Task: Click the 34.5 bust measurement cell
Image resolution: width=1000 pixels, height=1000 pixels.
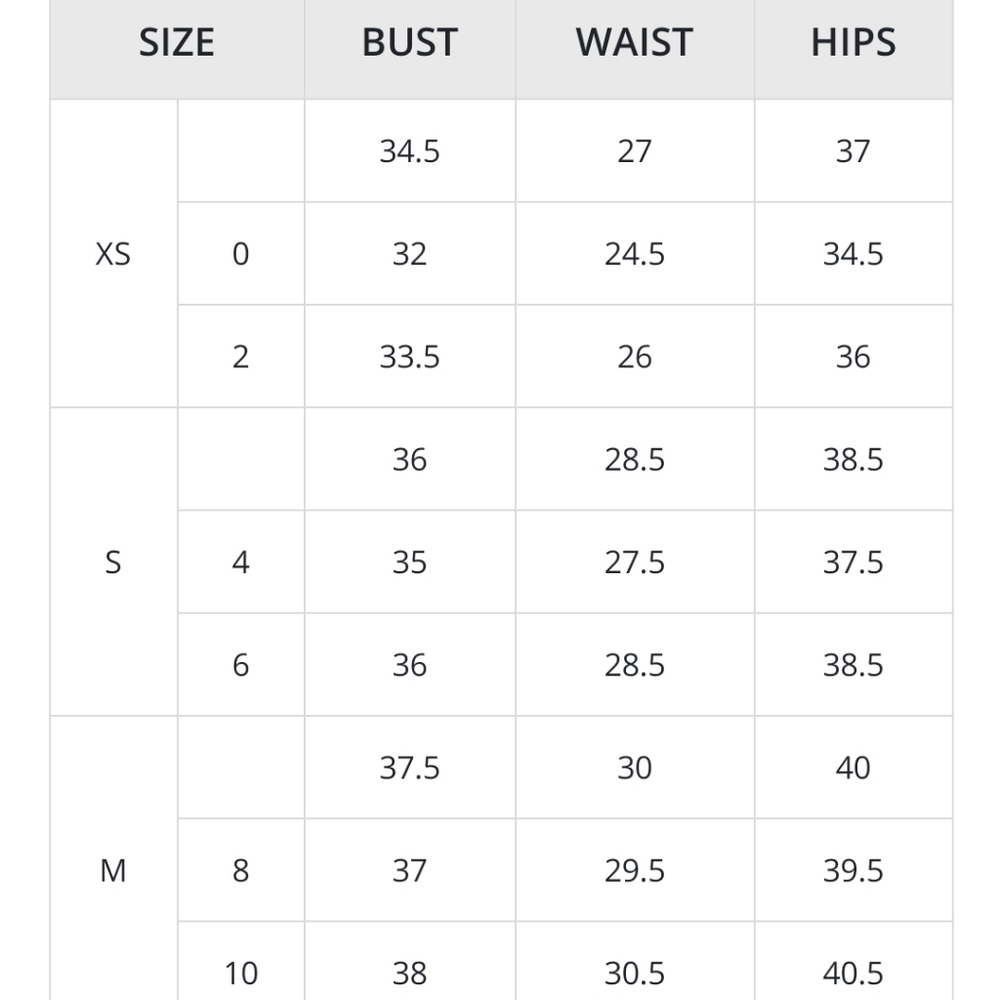Action: click(x=409, y=151)
